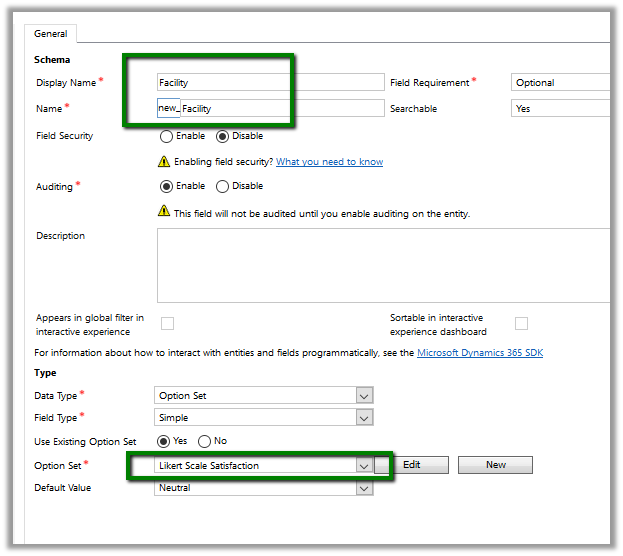Viewport: 623px width, 556px height.
Task: Click the Description text area
Action: click(383, 264)
